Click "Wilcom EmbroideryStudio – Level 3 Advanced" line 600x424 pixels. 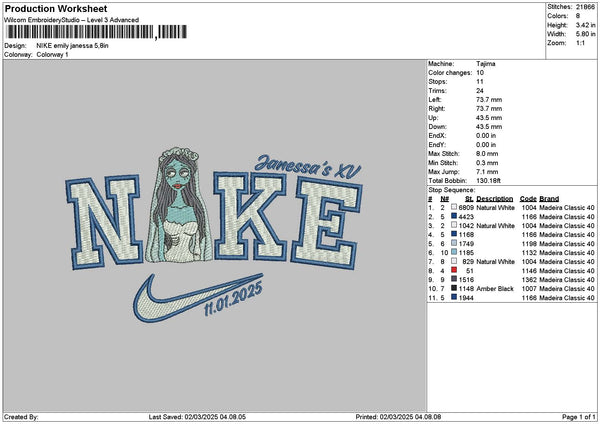click(72, 20)
